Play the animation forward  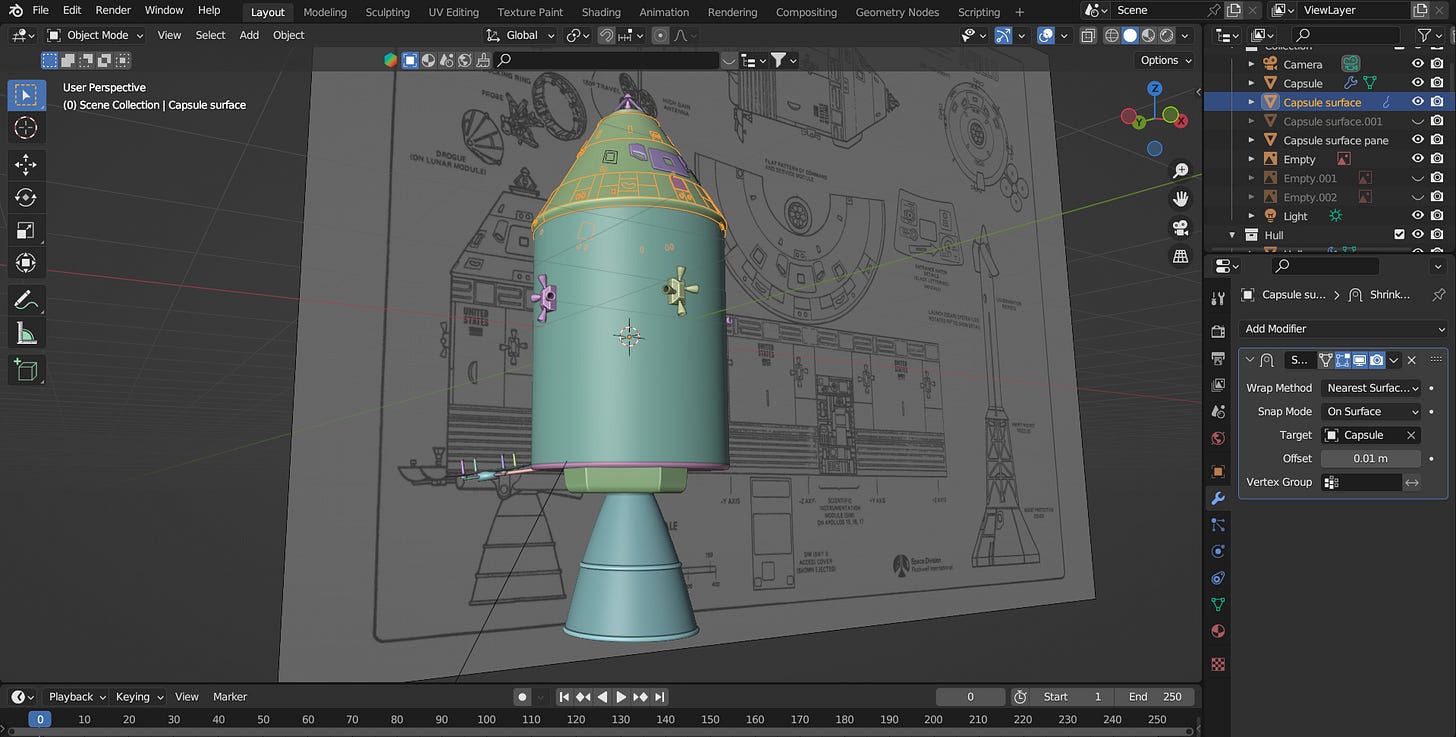(x=621, y=697)
